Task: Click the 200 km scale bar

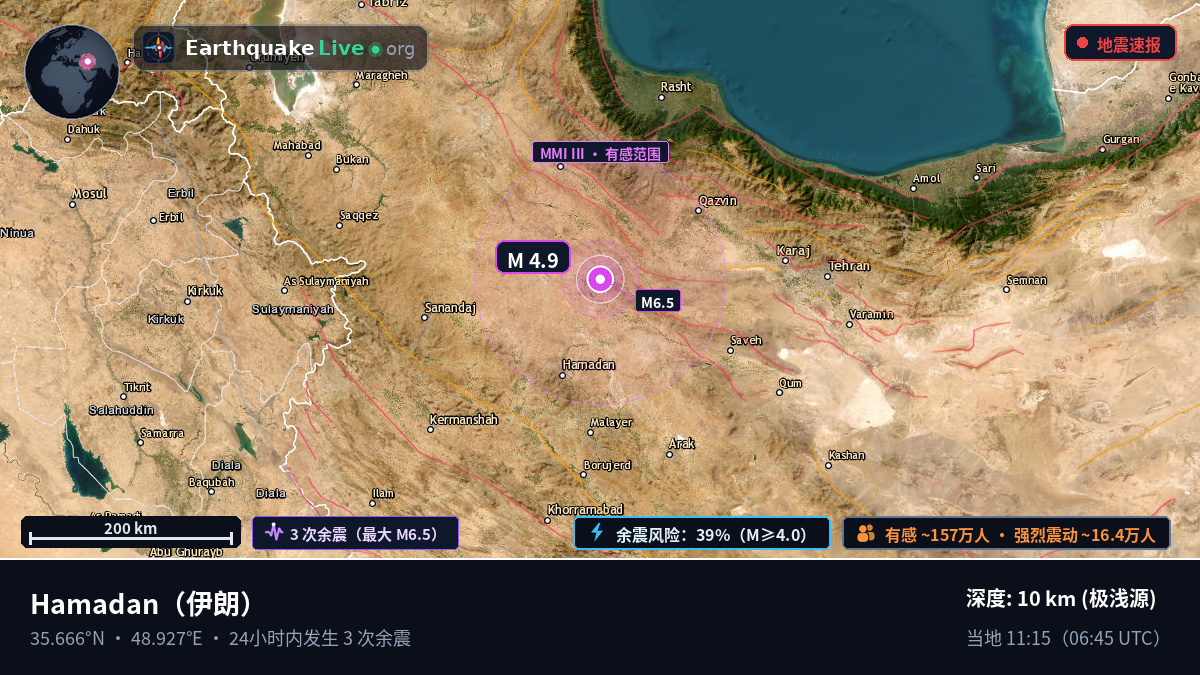Action: 131,532
